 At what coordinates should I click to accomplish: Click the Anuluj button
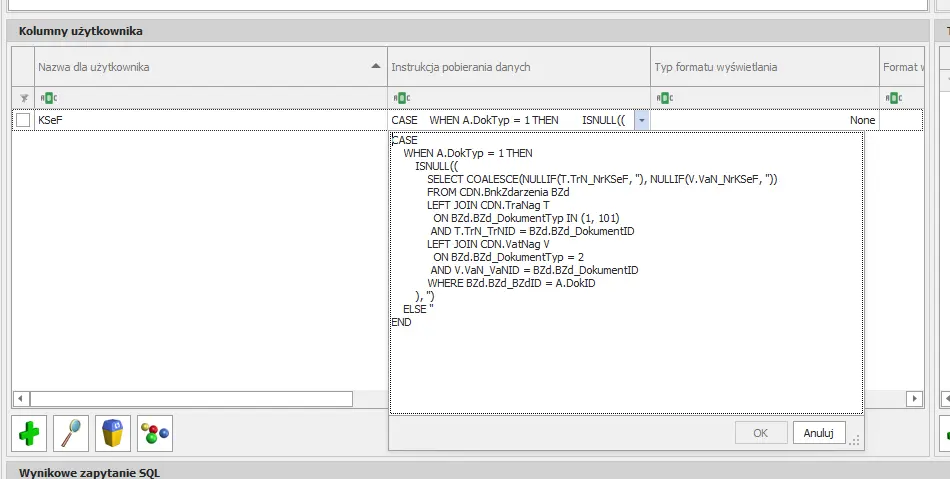pos(819,433)
